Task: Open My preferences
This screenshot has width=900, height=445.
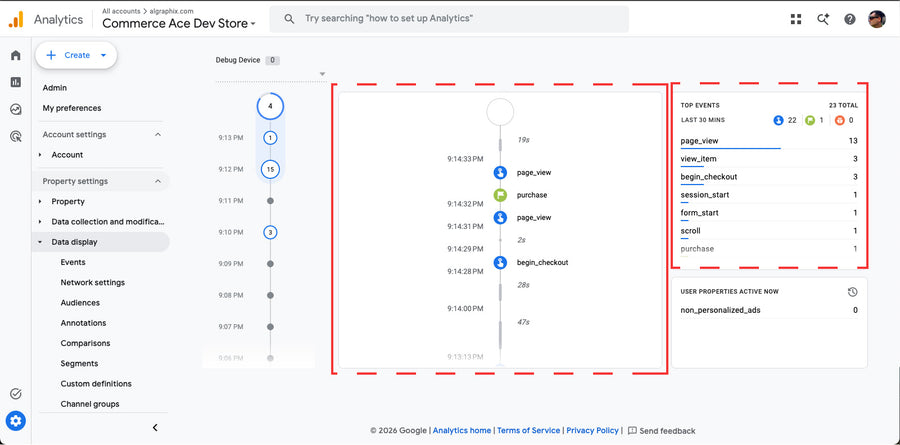Action: tap(72, 108)
